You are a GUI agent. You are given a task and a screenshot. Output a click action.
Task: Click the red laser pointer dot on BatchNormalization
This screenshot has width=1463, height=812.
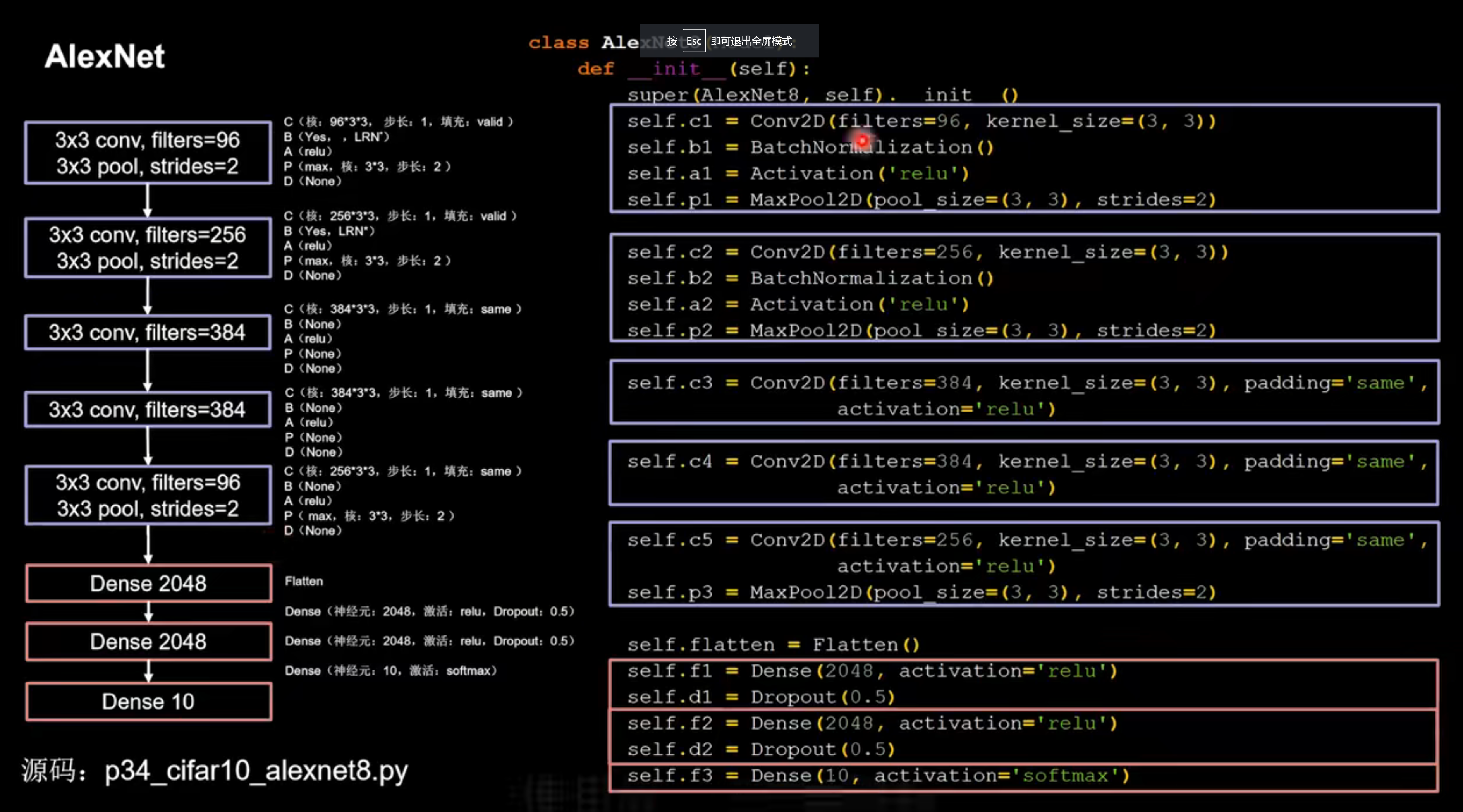point(862,140)
